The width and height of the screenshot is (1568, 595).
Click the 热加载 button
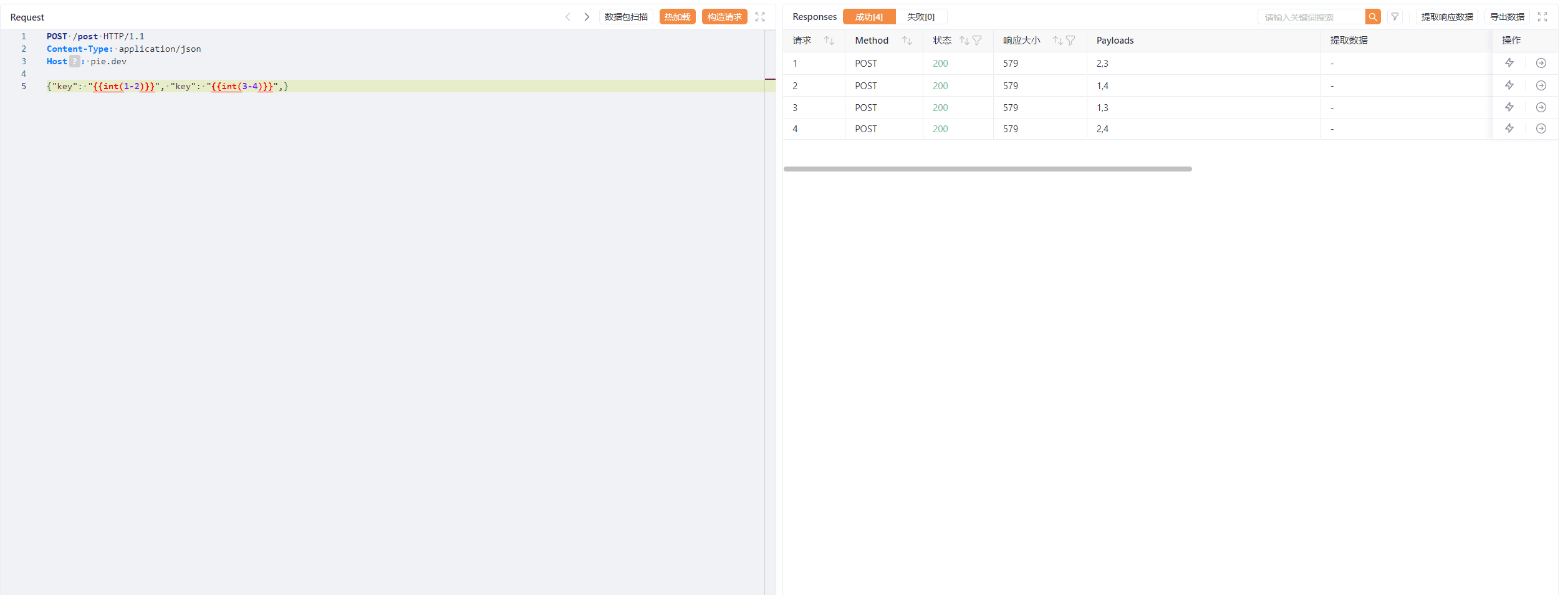click(677, 17)
